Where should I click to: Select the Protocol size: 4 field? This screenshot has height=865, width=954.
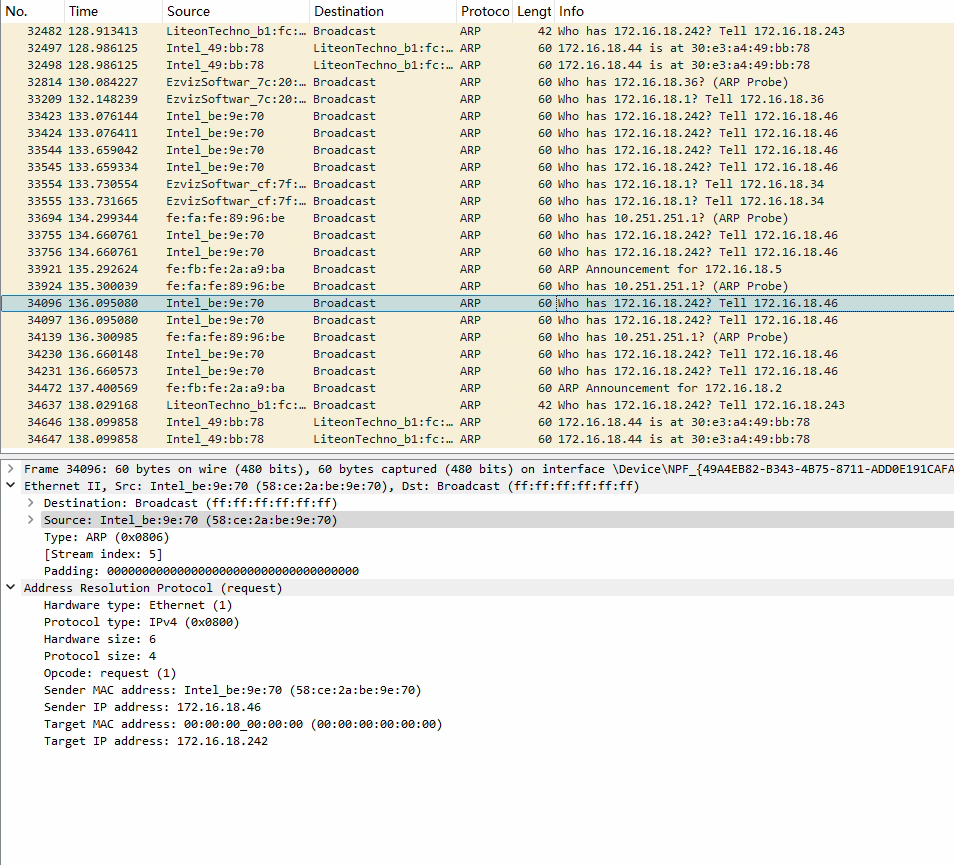pos(100,656)
